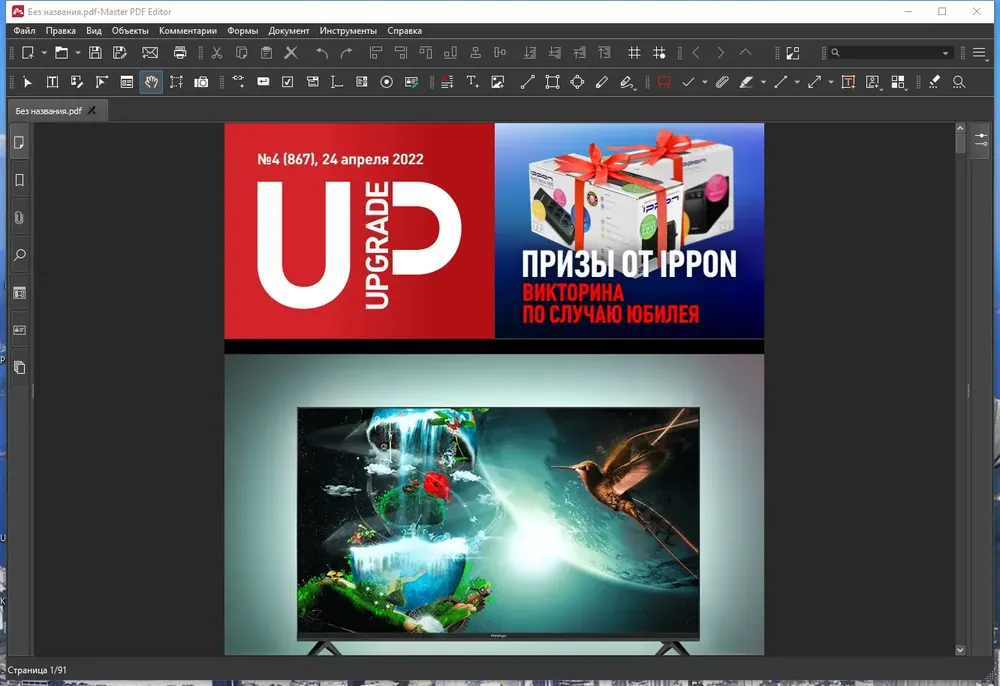Save the document with the floppy icon

(x=95, y=53)
